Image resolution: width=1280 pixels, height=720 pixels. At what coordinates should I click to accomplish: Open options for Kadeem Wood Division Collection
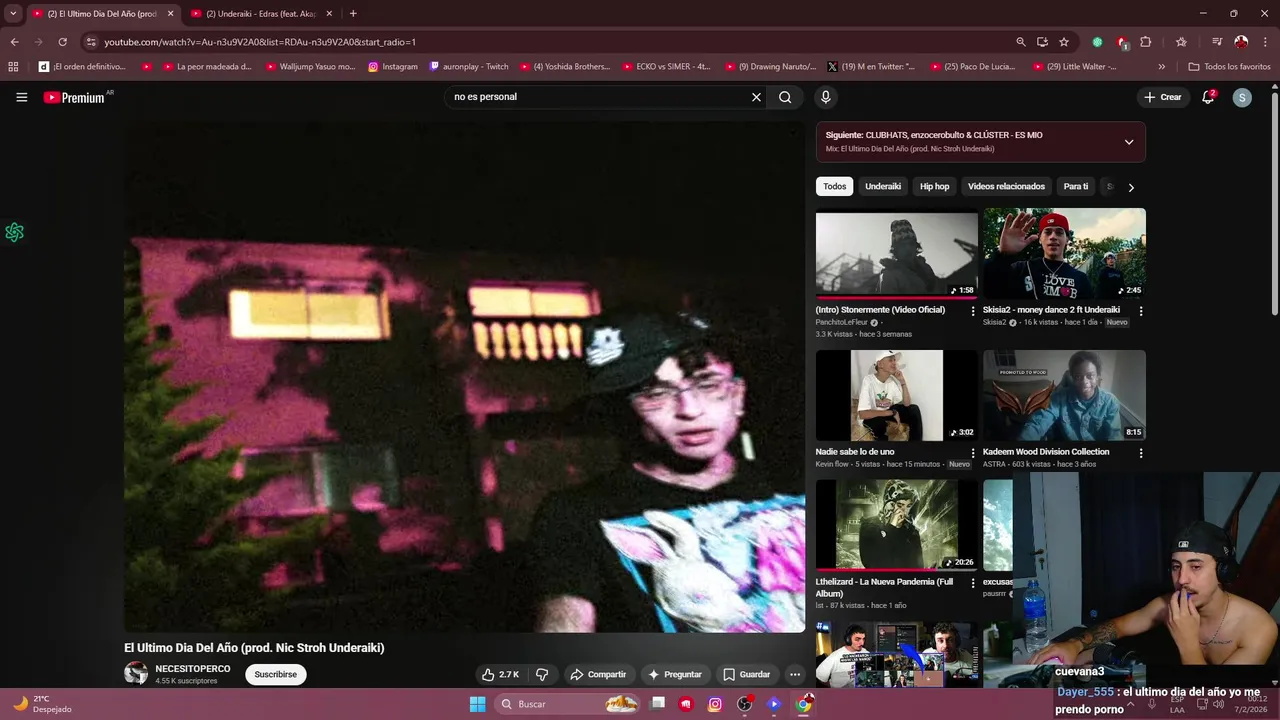pos(1141,453)
